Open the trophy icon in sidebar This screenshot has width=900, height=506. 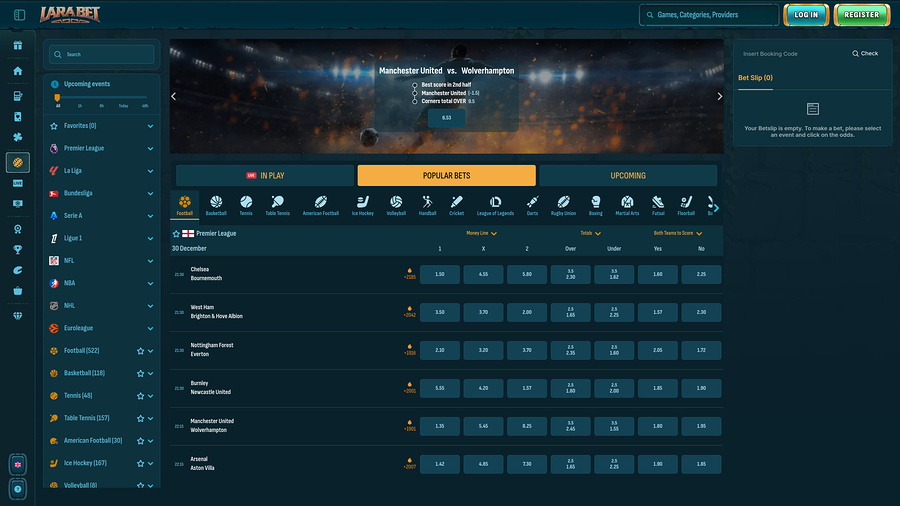pyautogui.click(x=18, y=250)
